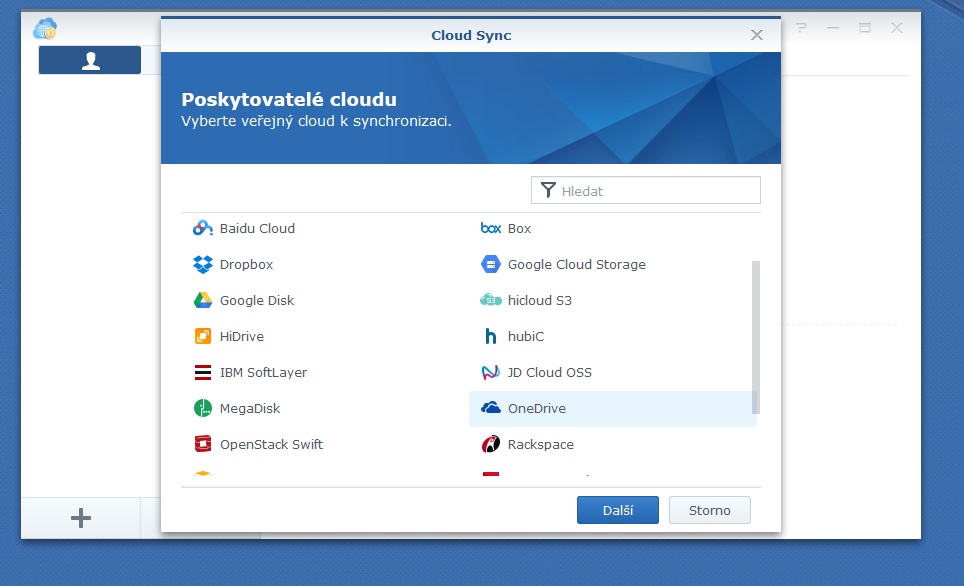Close the Cloud Sync dialog
Screen dimensions: 964x586
(x=757, y=35)
